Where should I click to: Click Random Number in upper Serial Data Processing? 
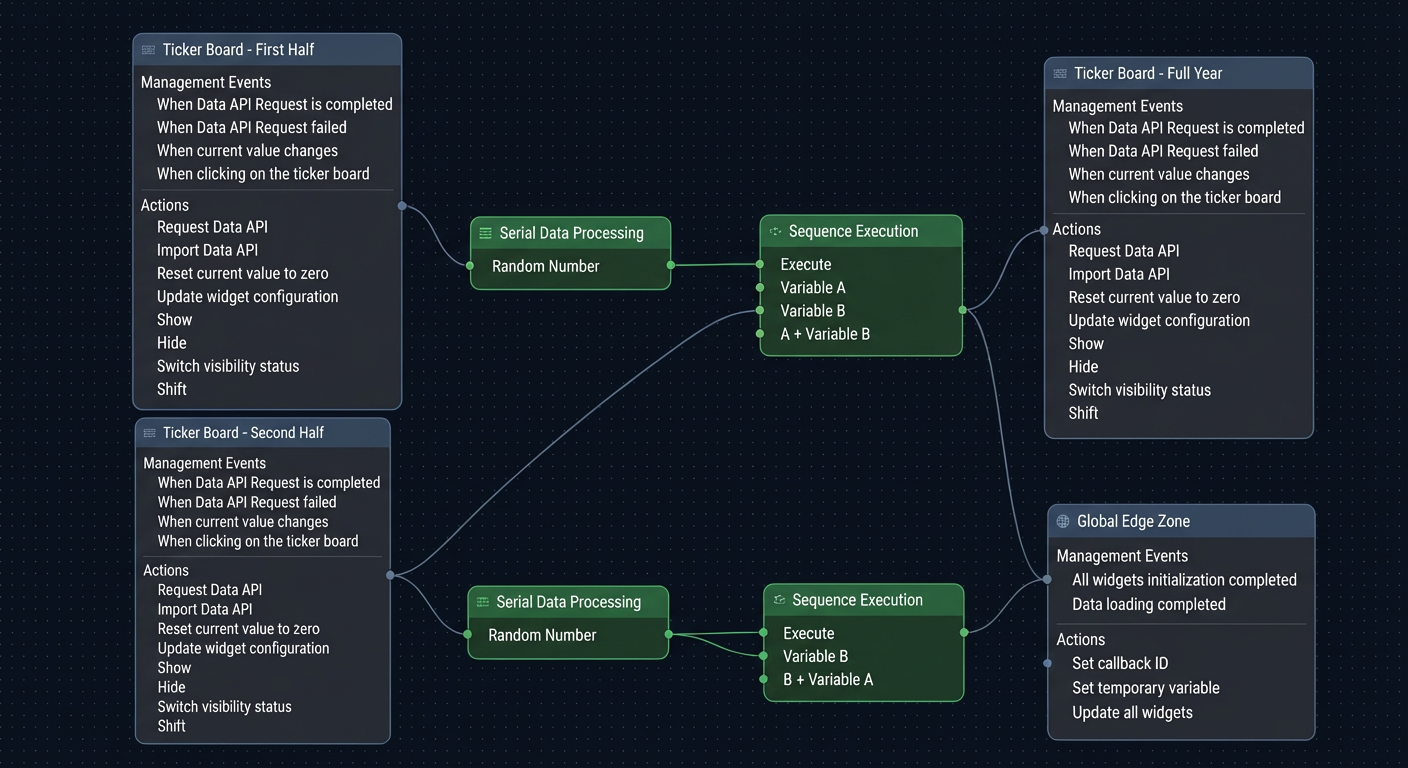pos(546,266)
